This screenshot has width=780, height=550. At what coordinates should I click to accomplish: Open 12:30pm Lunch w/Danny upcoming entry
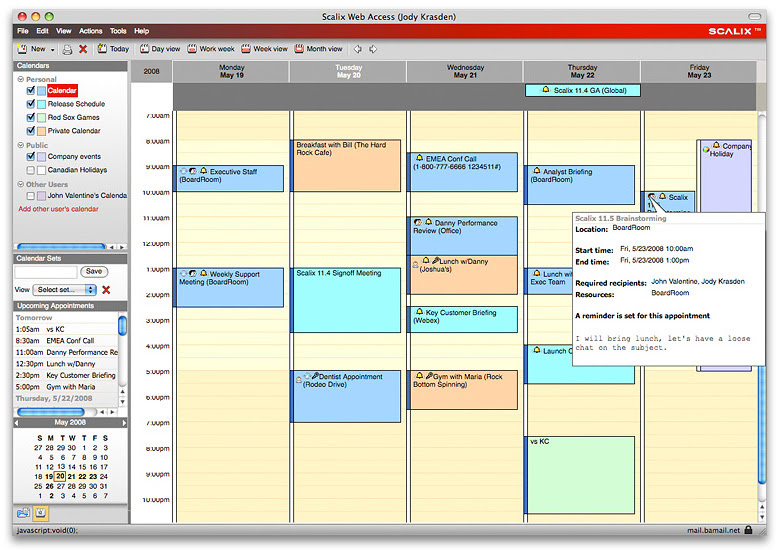(66, 364)
